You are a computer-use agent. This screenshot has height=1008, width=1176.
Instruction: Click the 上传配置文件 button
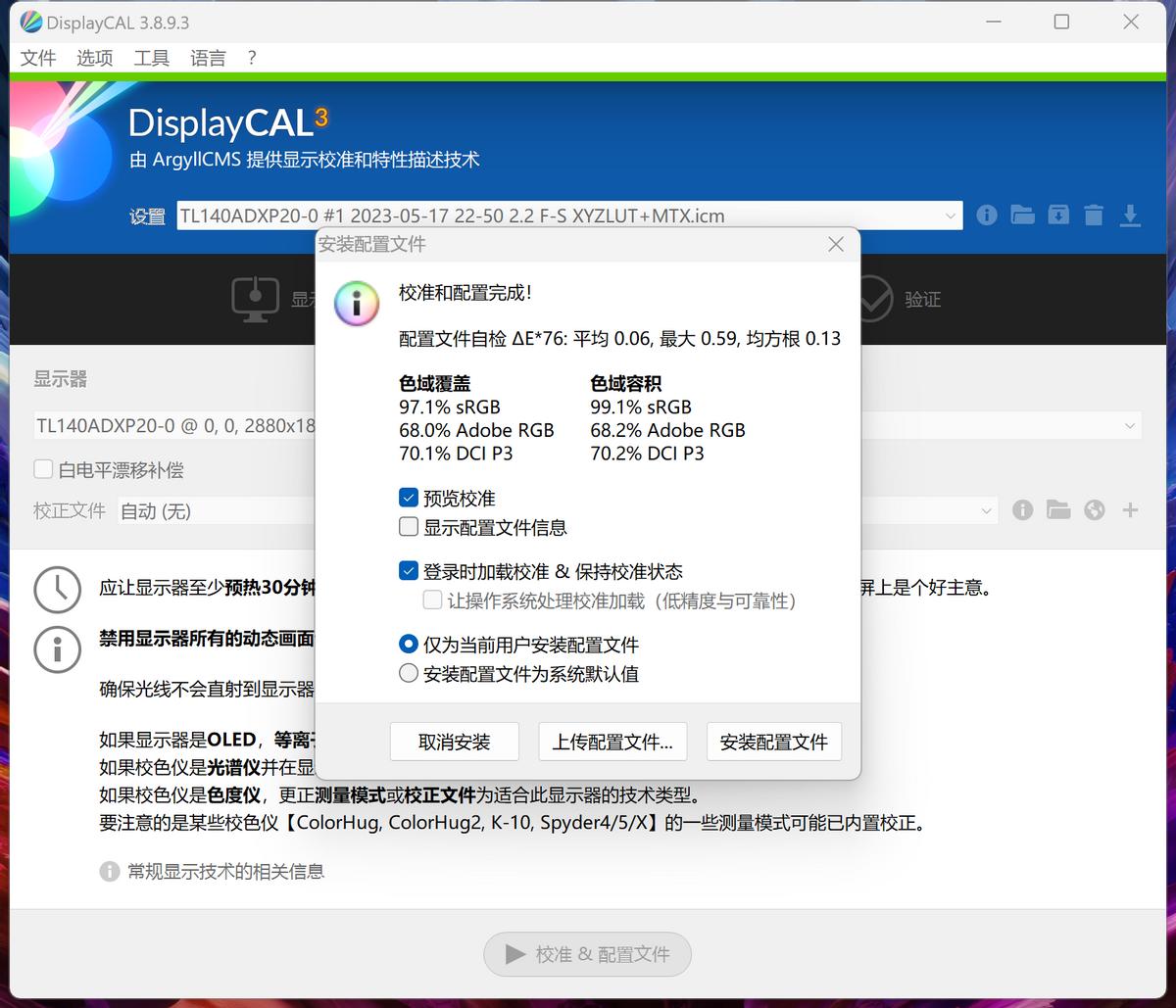pyautogui.click(x=612, y=742)
